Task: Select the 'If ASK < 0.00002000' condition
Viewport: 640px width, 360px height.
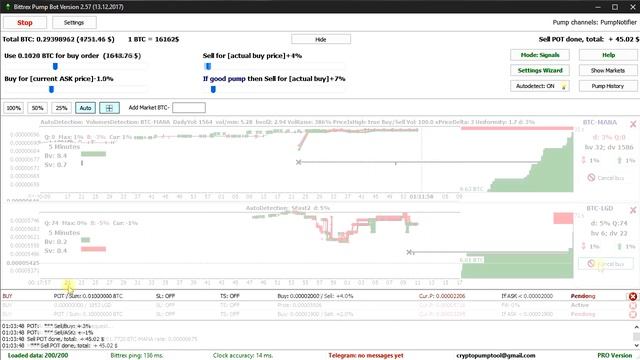Action: (527, 296)
